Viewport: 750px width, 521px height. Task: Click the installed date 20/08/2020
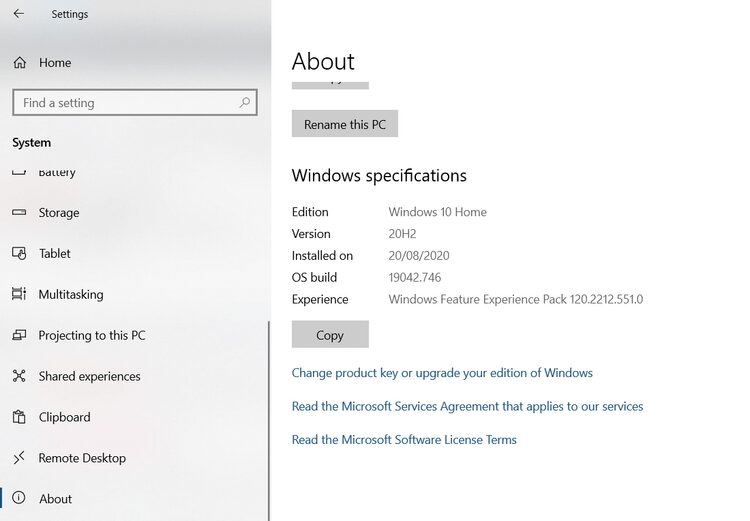[x=419, y=255]
